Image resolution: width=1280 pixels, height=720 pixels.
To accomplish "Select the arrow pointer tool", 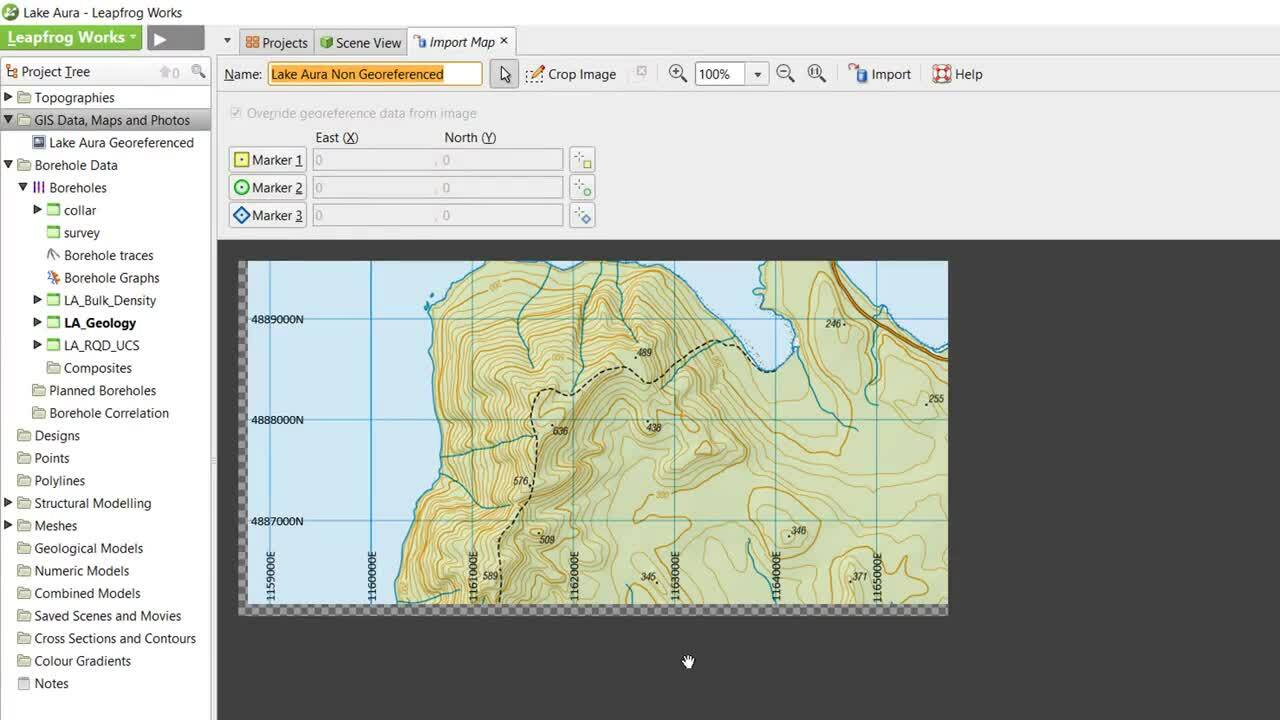I will pos(504,74).
